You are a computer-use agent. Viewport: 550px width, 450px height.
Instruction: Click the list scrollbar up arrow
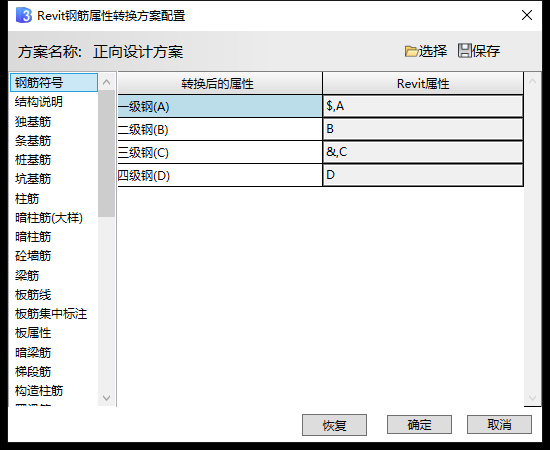coord(107,82)
